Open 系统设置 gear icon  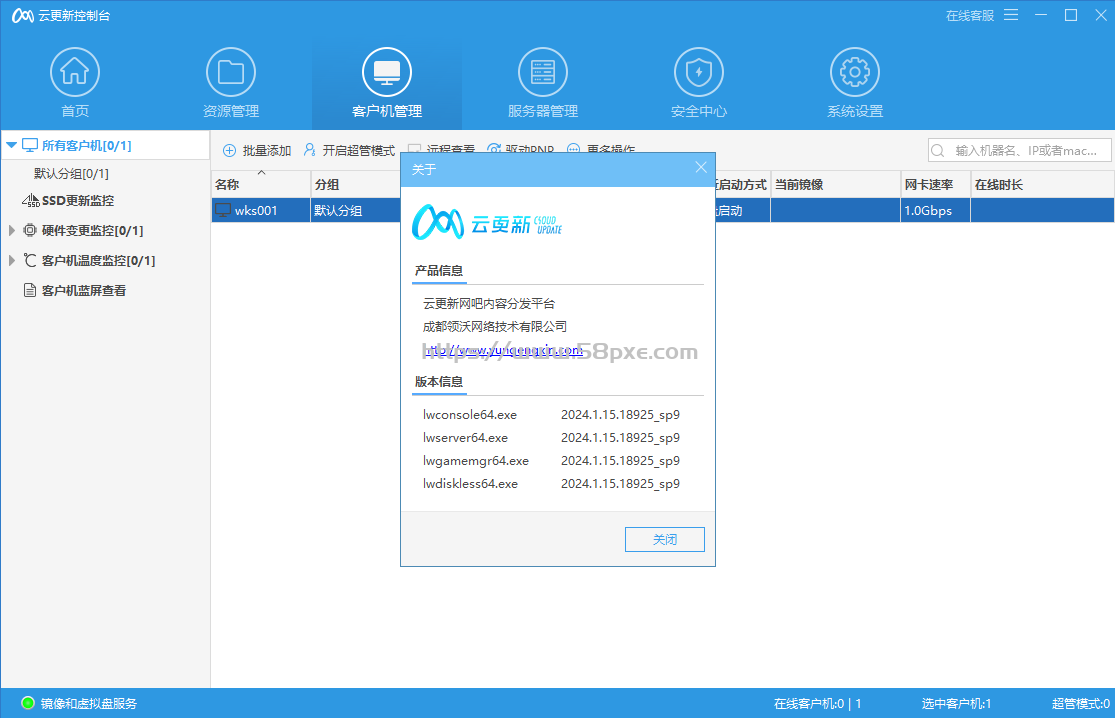coord(855,73)
